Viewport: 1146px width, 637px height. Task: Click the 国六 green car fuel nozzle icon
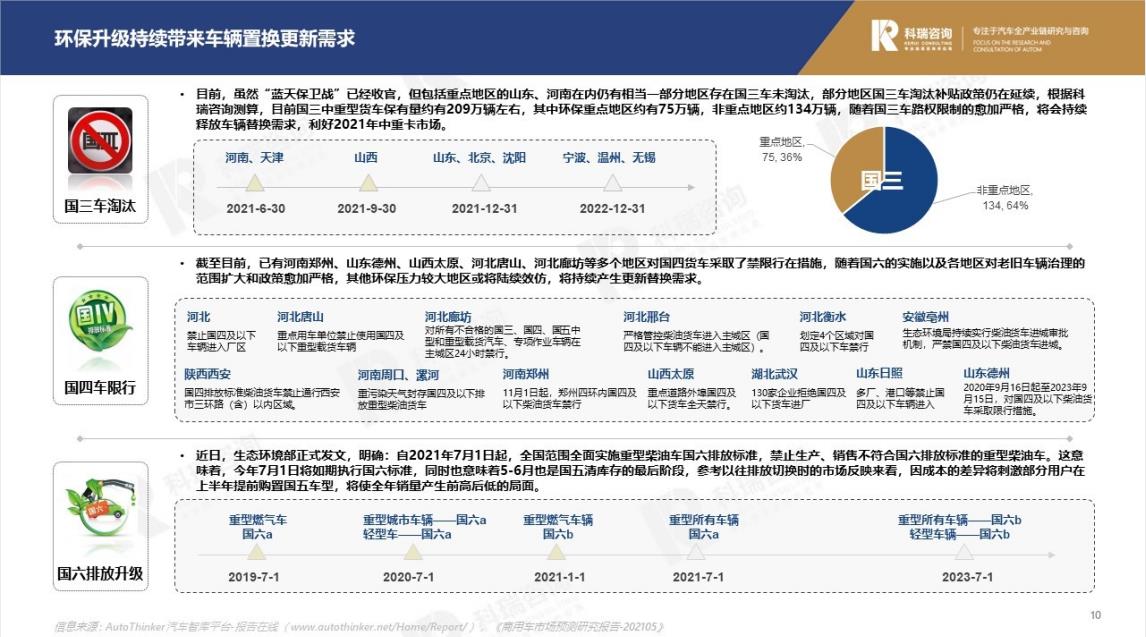100,508
